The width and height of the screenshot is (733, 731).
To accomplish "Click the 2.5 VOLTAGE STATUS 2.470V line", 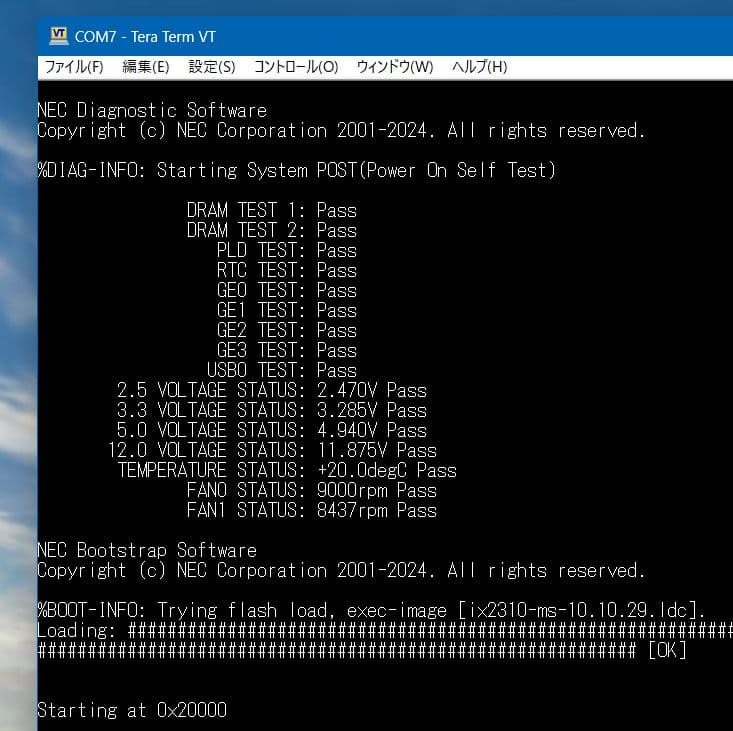I will coord(272,390).
